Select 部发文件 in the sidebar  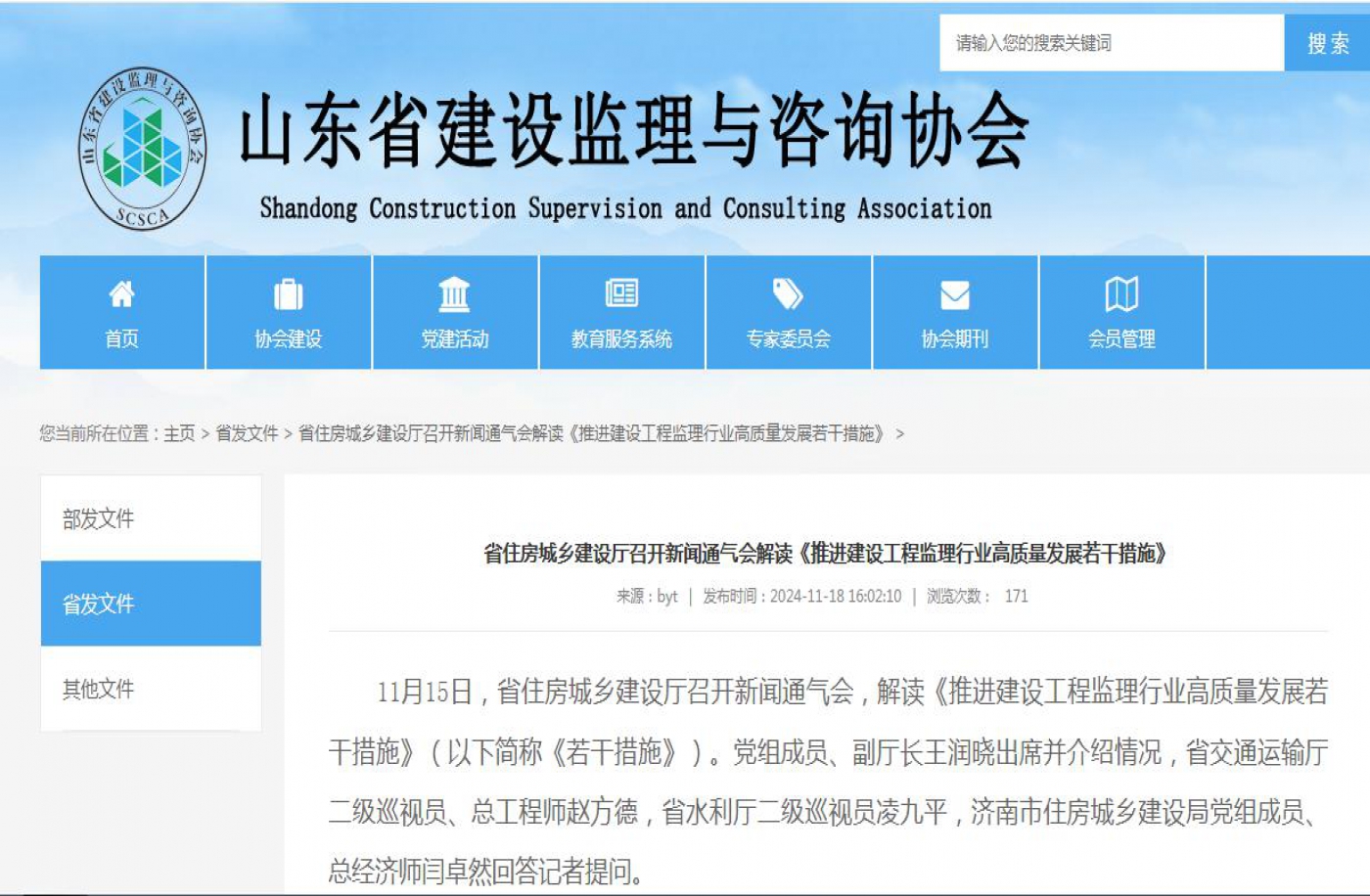pyautogui.click(x=151, y=518)
